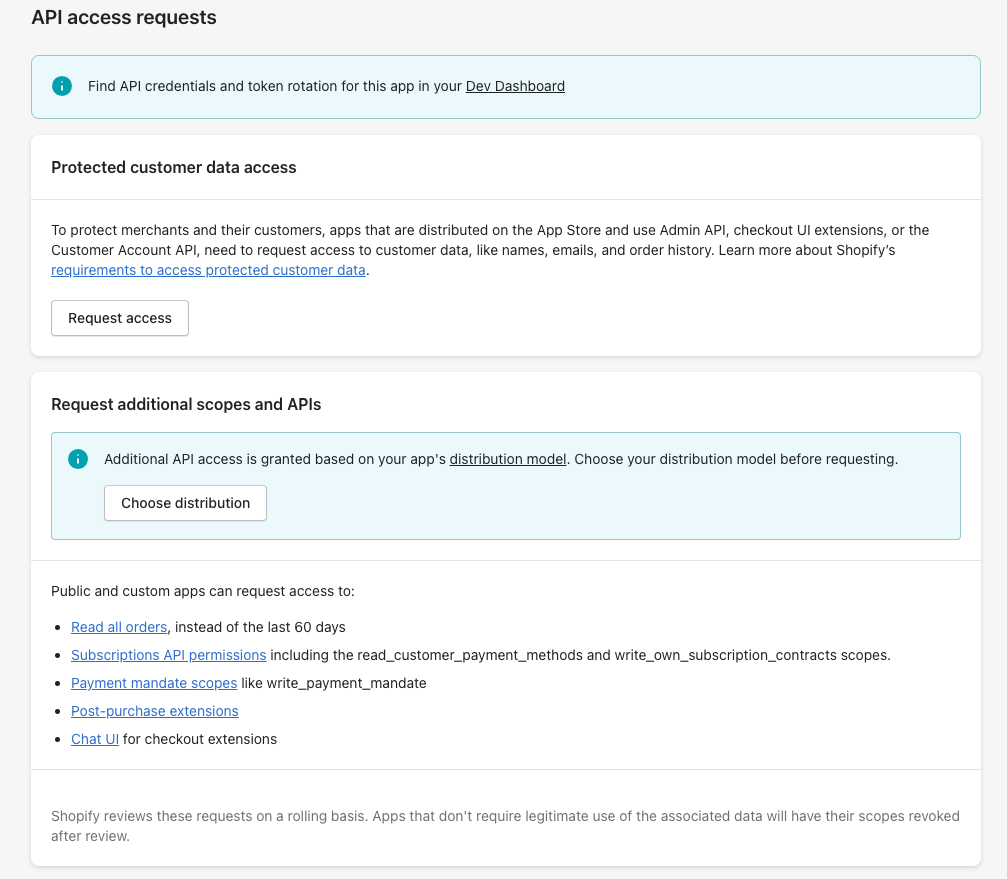Click the info icon in distribution model notice

pyautogui.click(x=78, y=459)
